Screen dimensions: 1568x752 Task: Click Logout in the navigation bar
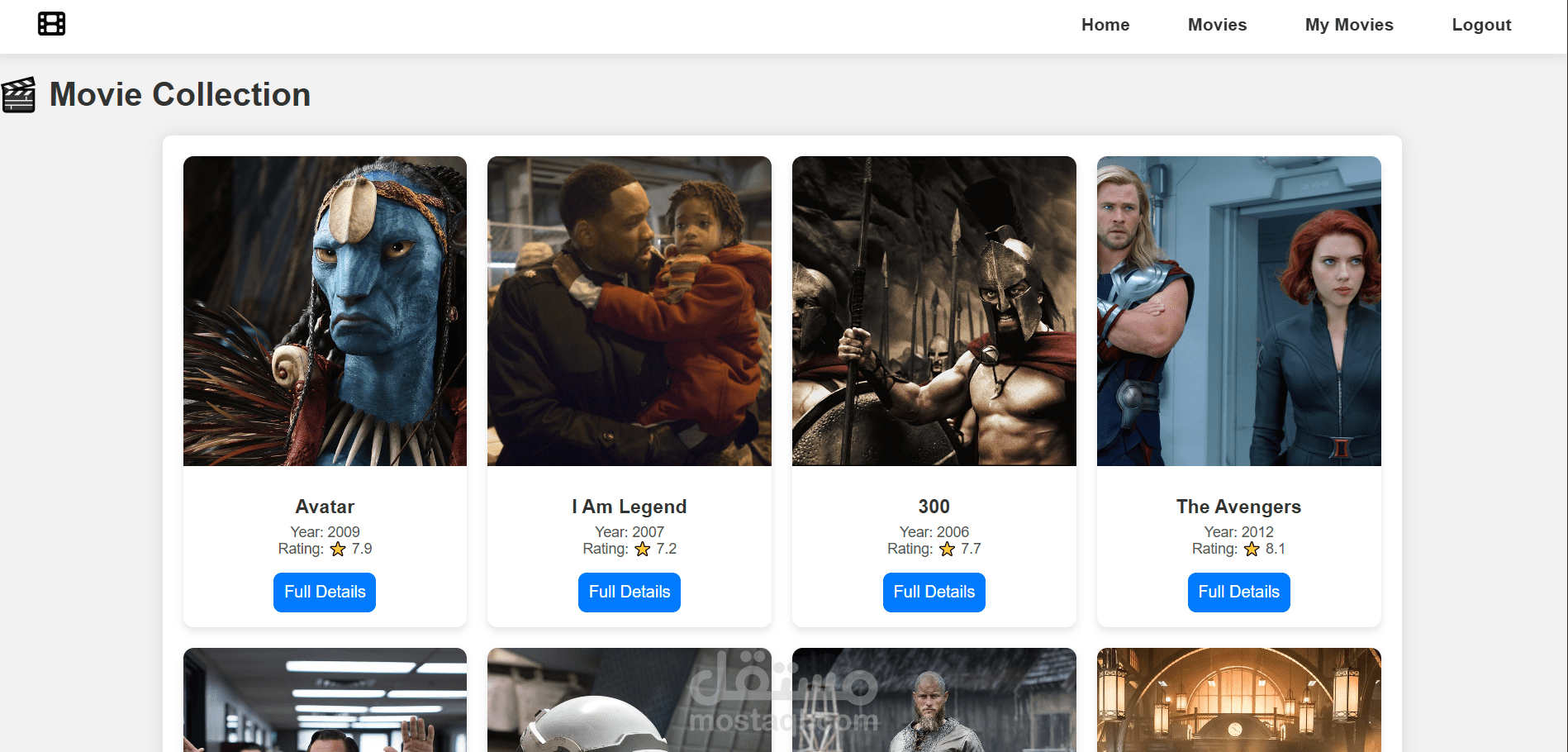click(1480, 25)
